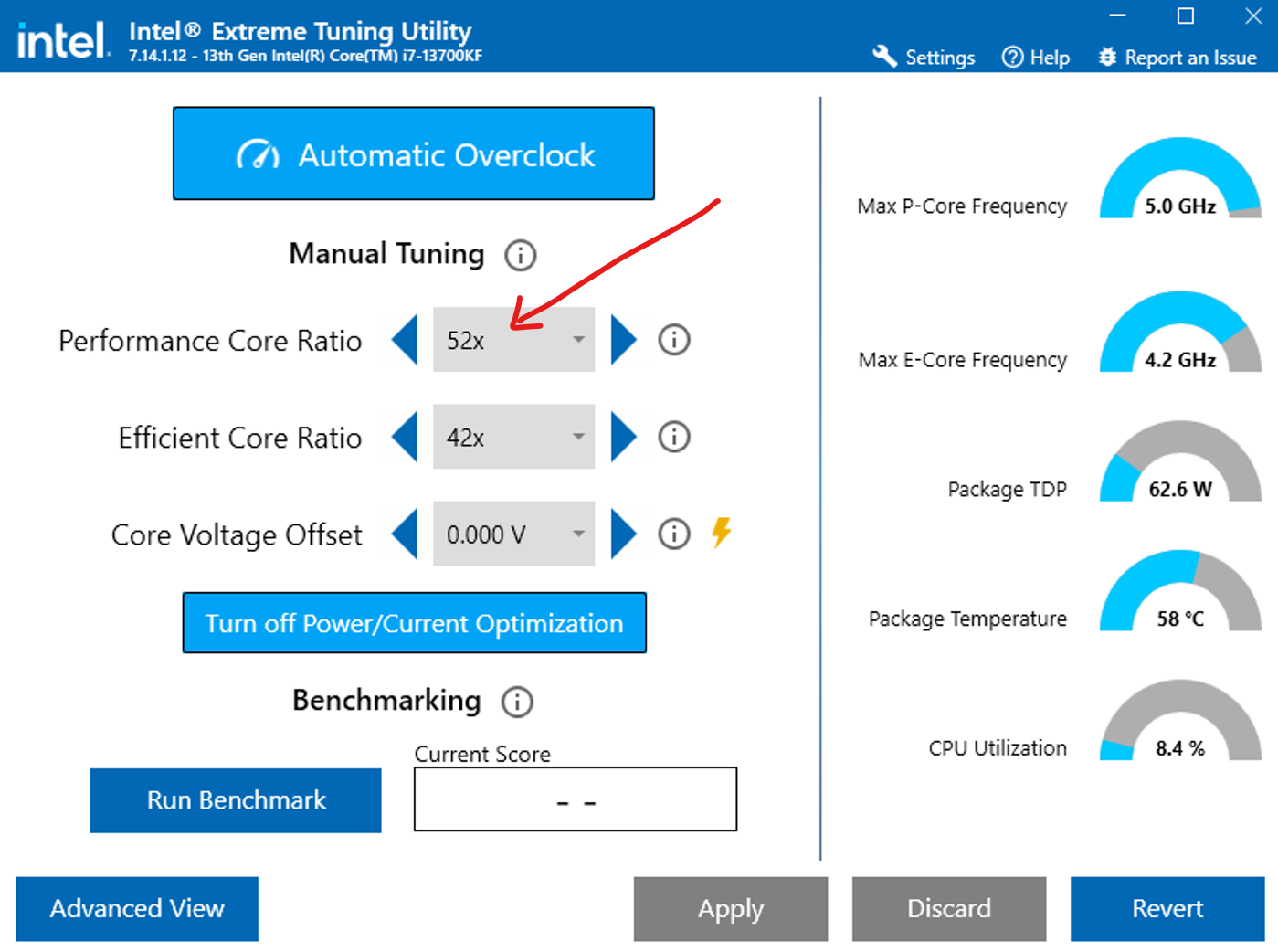Turn off Power/Current Optimization
The image size is (1278, 952).
tap(415, 623)
